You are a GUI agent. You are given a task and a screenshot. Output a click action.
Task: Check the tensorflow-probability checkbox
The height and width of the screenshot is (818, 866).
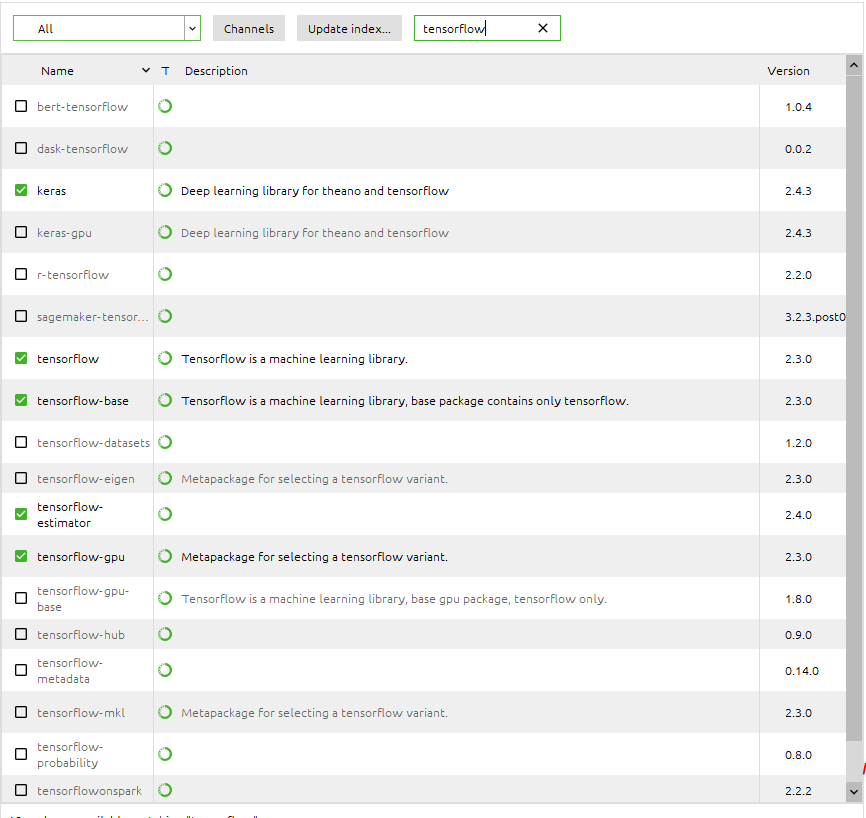pos(21,754)
